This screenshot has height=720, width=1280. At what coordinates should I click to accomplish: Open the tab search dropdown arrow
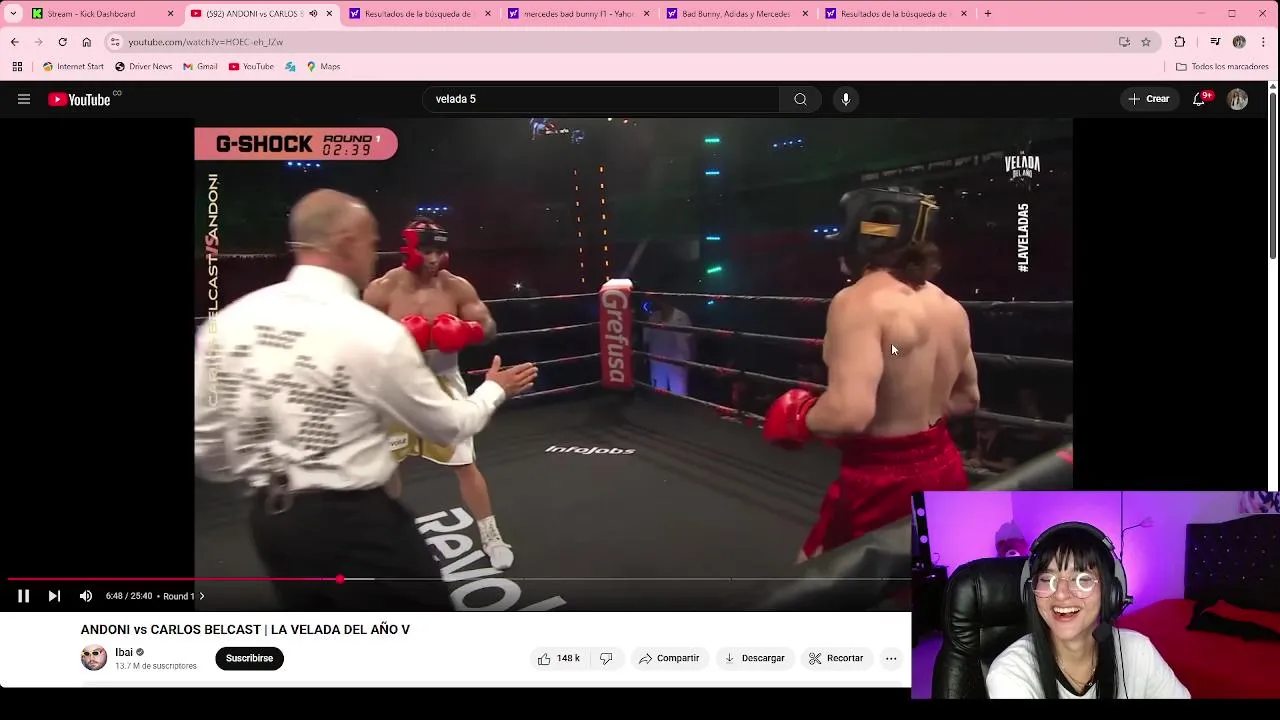(13, 14)
